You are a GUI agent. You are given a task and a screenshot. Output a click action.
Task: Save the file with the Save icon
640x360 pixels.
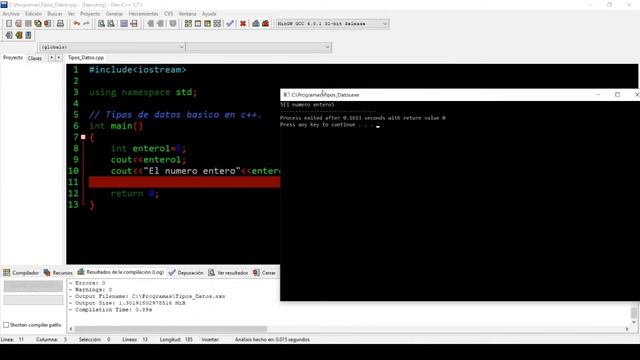(x=28, y=24)
